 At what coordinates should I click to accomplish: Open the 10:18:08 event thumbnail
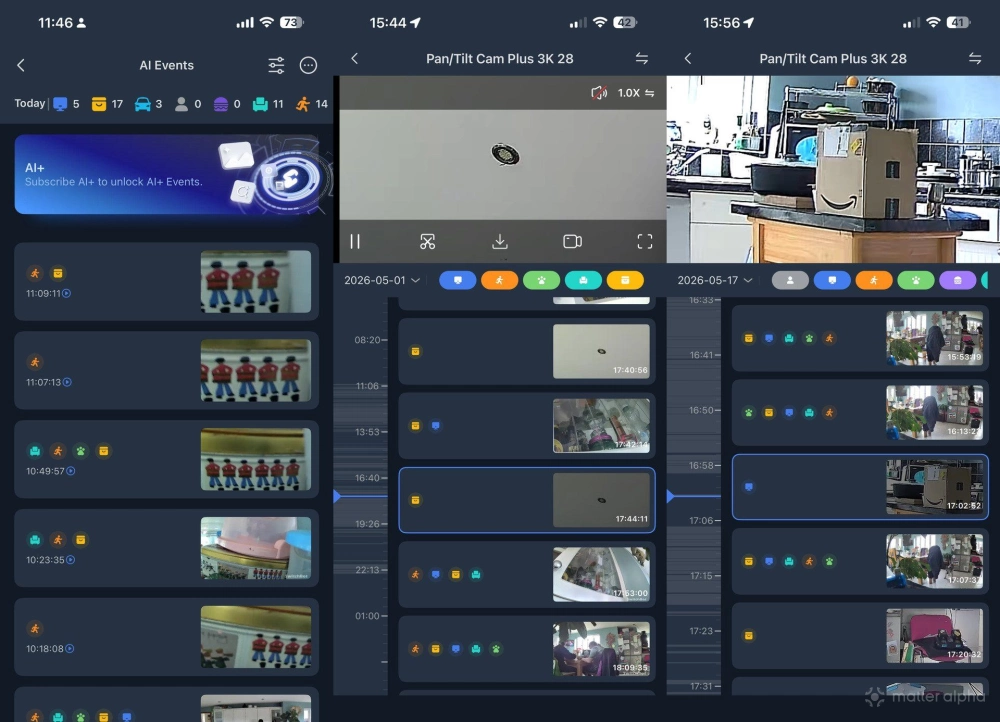click(x=256, y=637)
